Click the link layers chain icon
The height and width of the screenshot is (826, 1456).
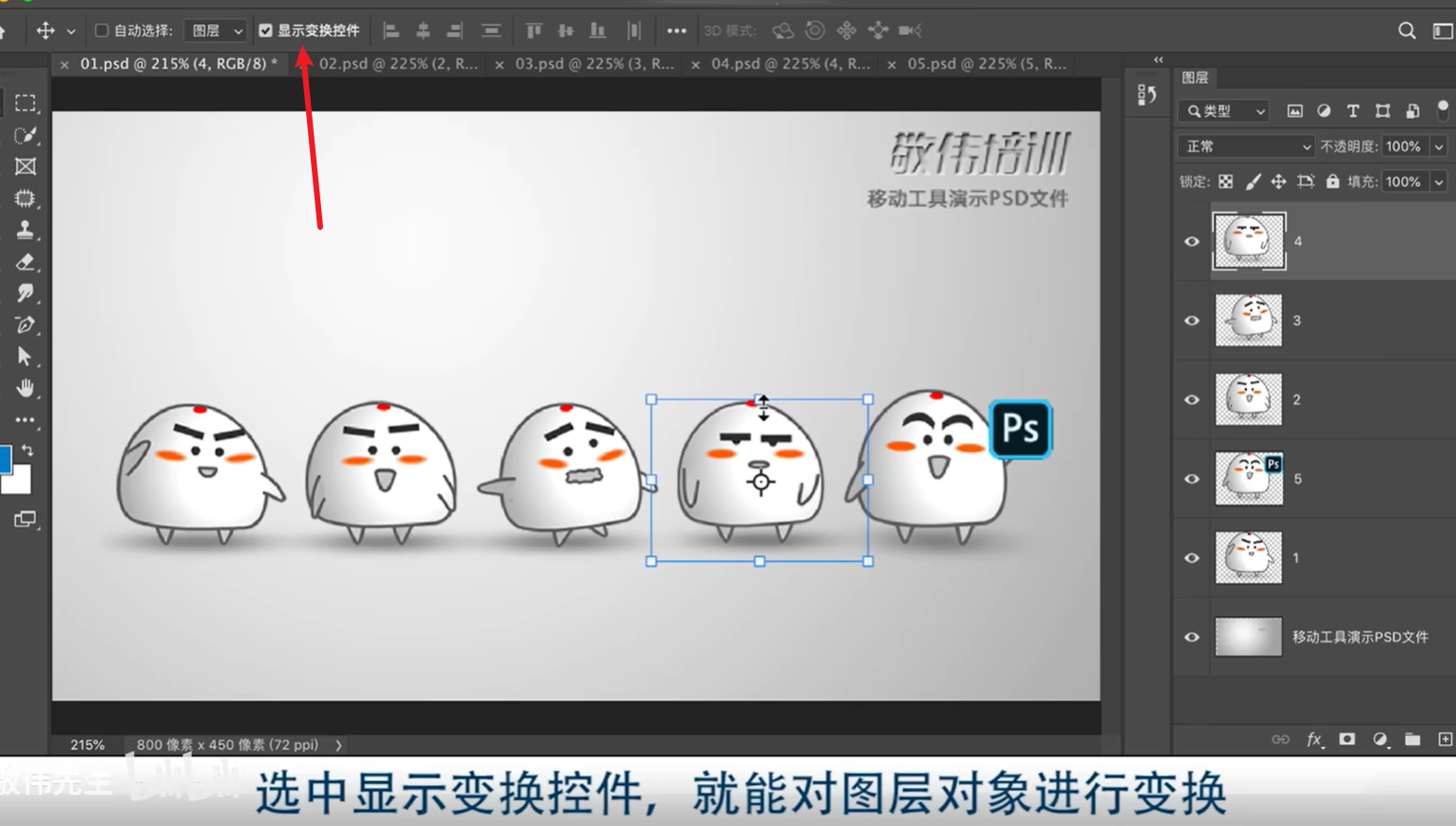(1280, 740)
